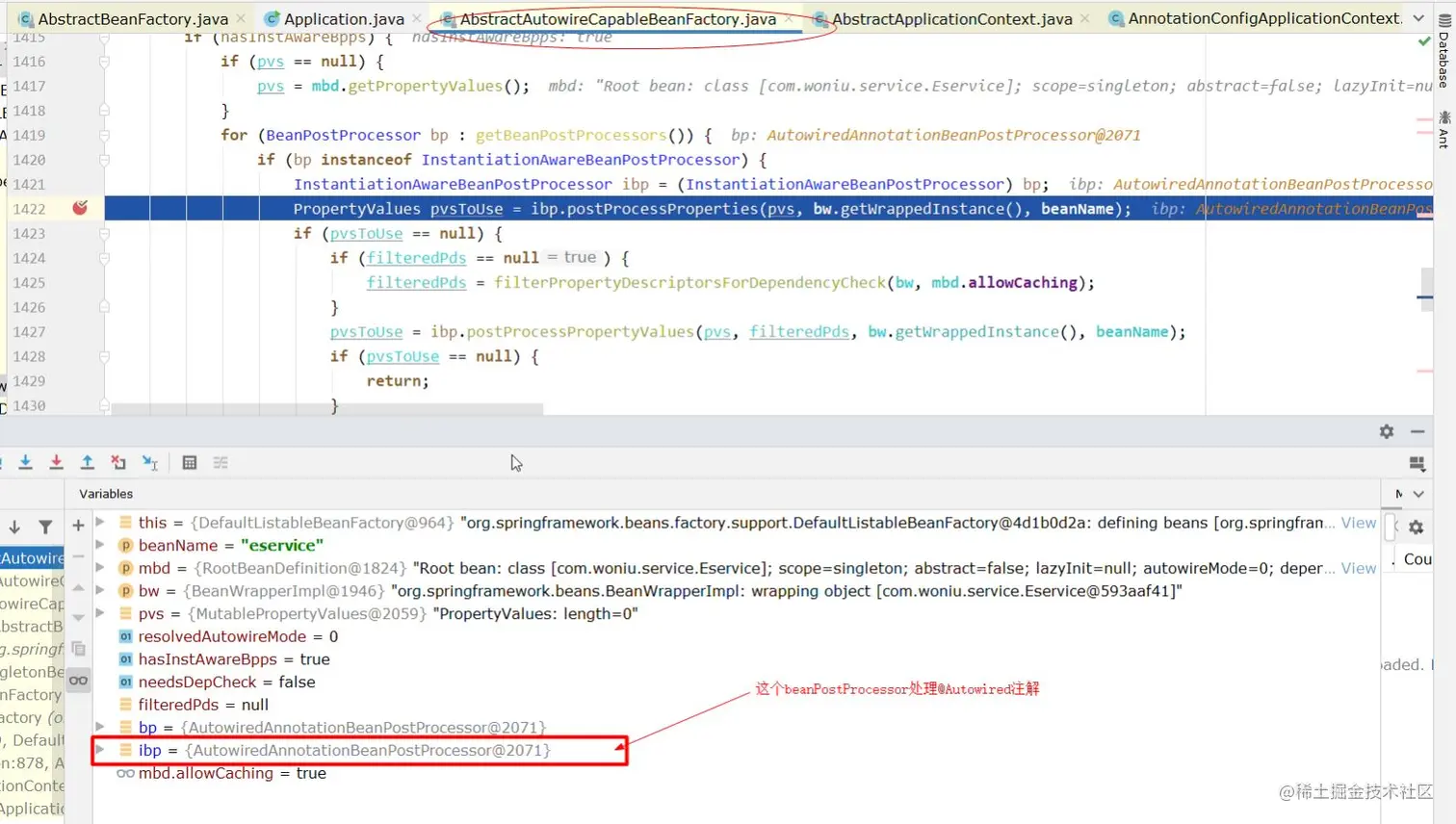
Task: Click the move watch down arrow
Action: tap(78, 617)
